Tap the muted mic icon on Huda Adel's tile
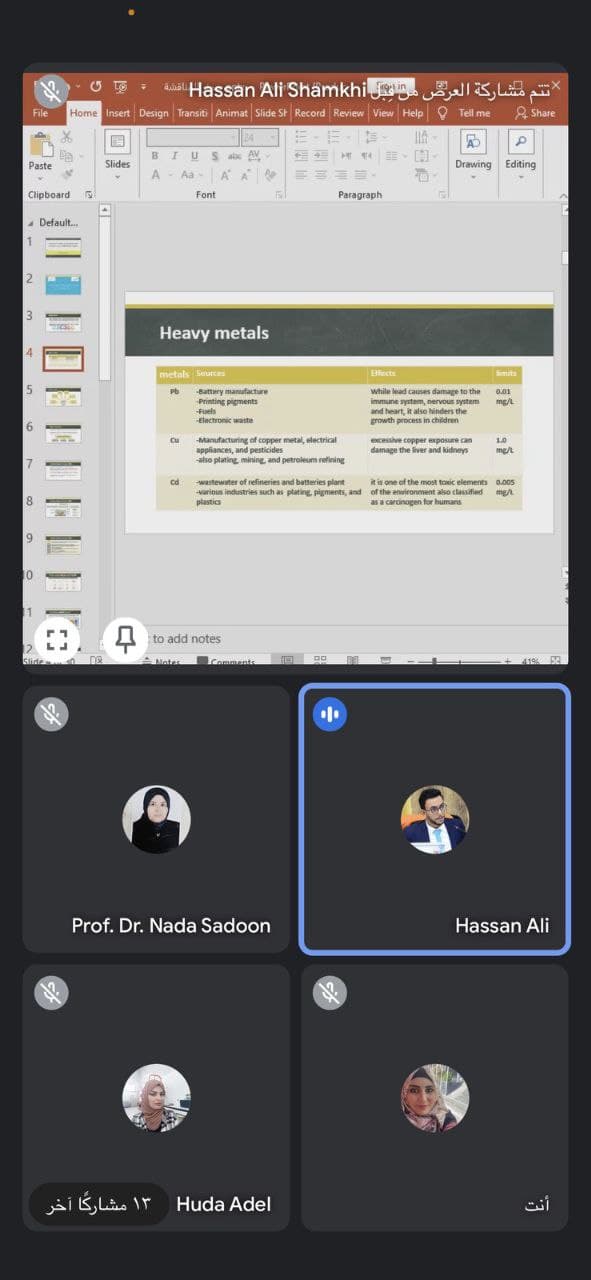 click(51, 992)
